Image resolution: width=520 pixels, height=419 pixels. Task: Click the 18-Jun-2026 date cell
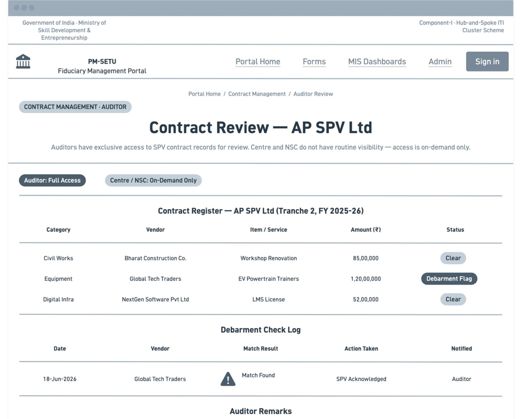coord(60,379)
